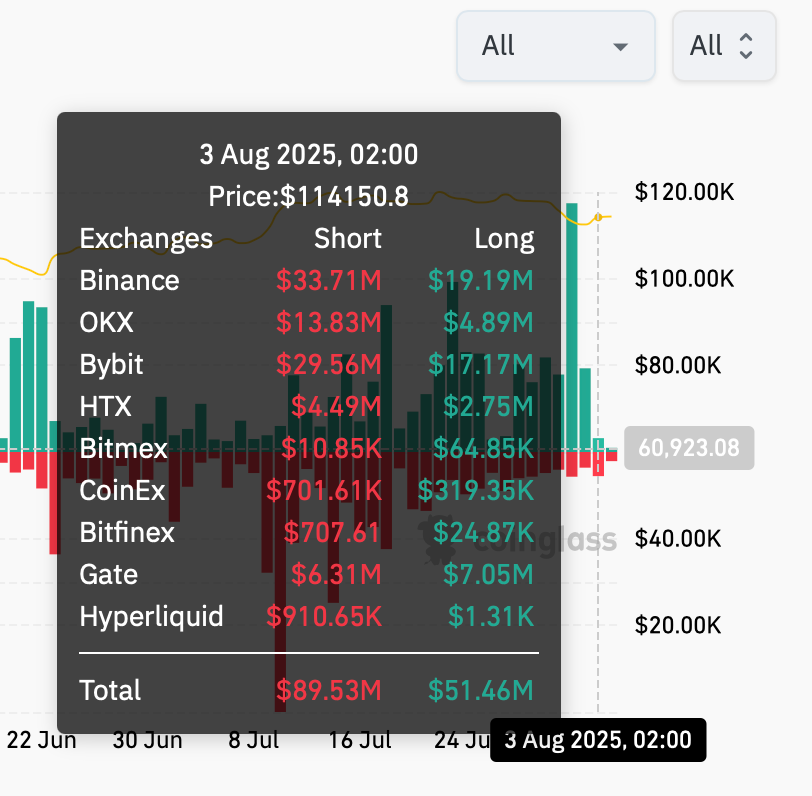The image size is (812, 796).
Task: Select HTX long value $2.75M
Action: [488, 406]
